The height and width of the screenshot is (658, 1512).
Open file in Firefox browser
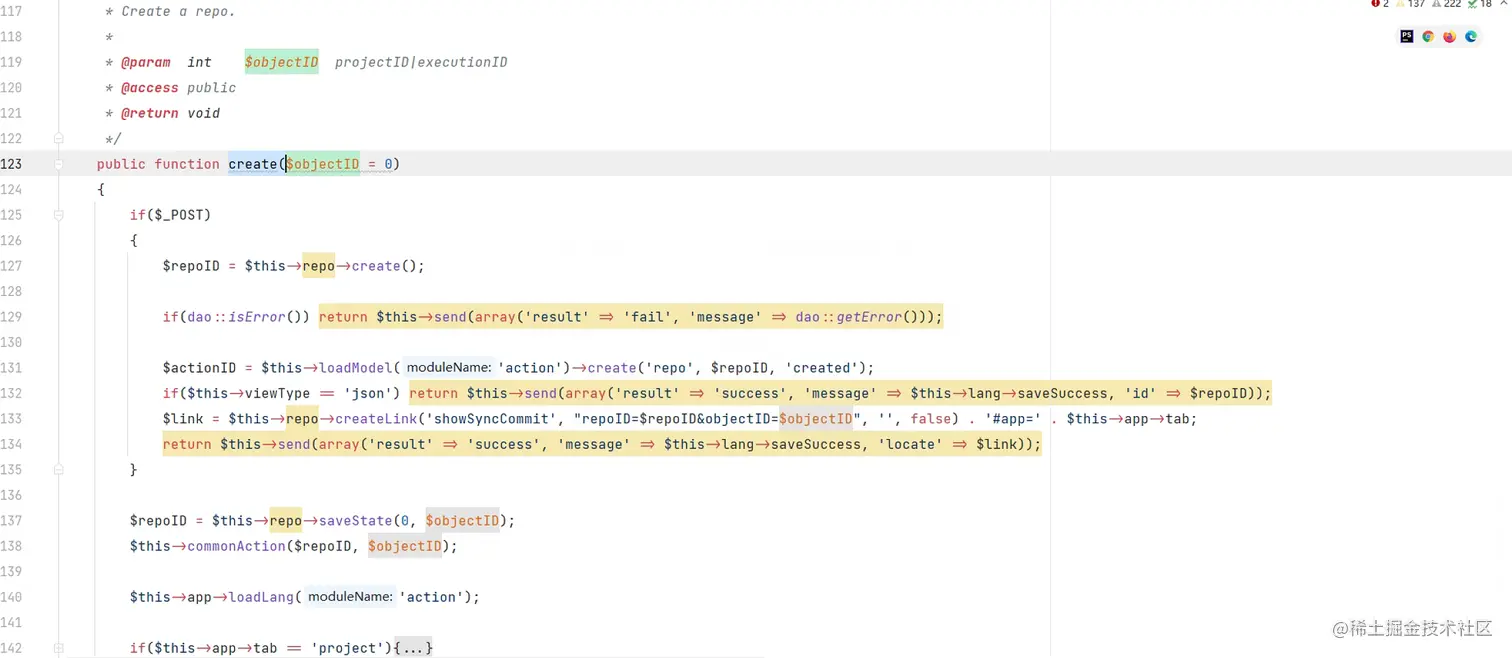[x=1449, y=37]
